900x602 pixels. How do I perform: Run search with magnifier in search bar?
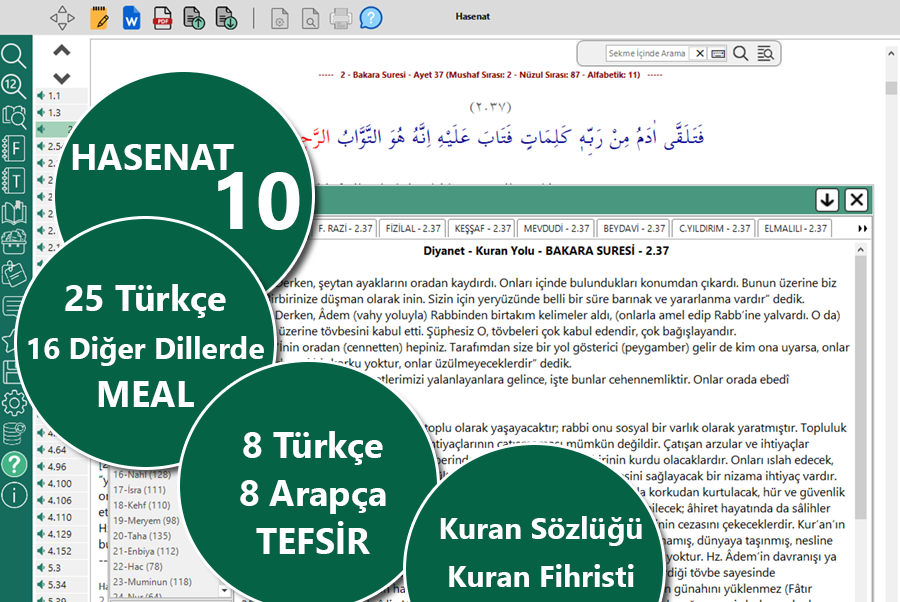click(x=740, y=53)
